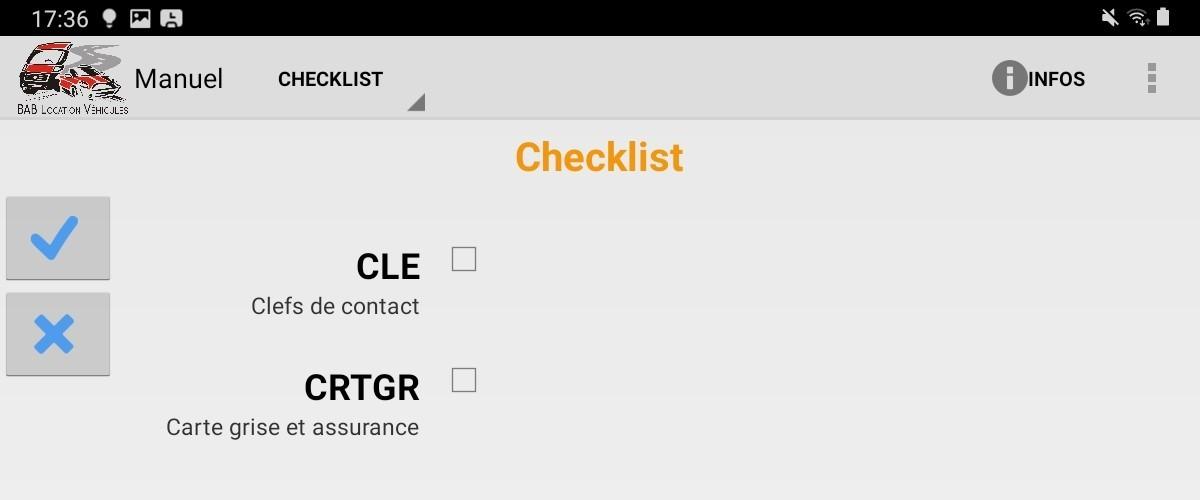This screenshot has width=1200, height=500.
Task: Tap the battery status bar icon
Action: [1163, 17]
